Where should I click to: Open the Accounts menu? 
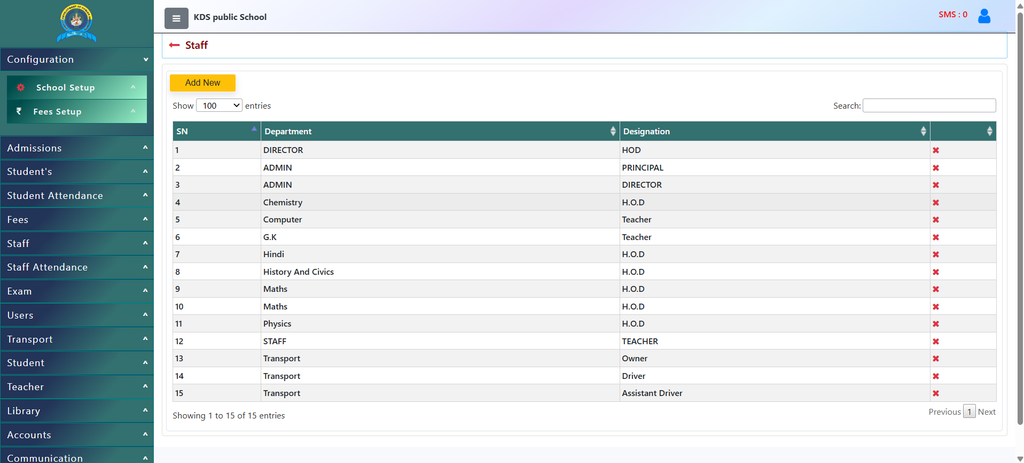click(76, 435)
